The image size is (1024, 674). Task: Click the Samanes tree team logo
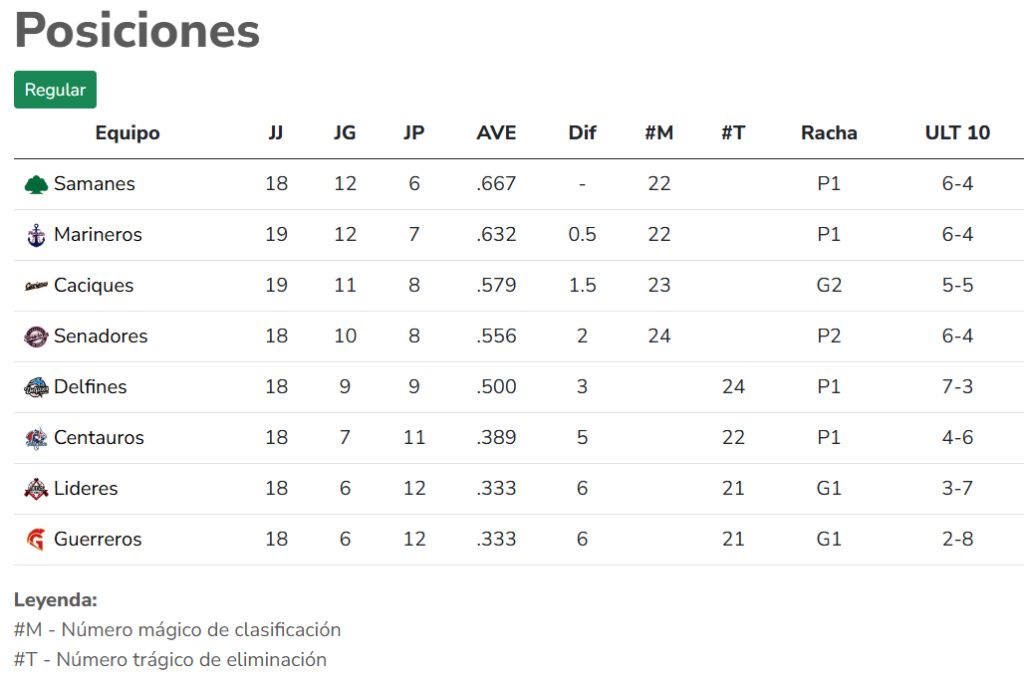(36, 185)
